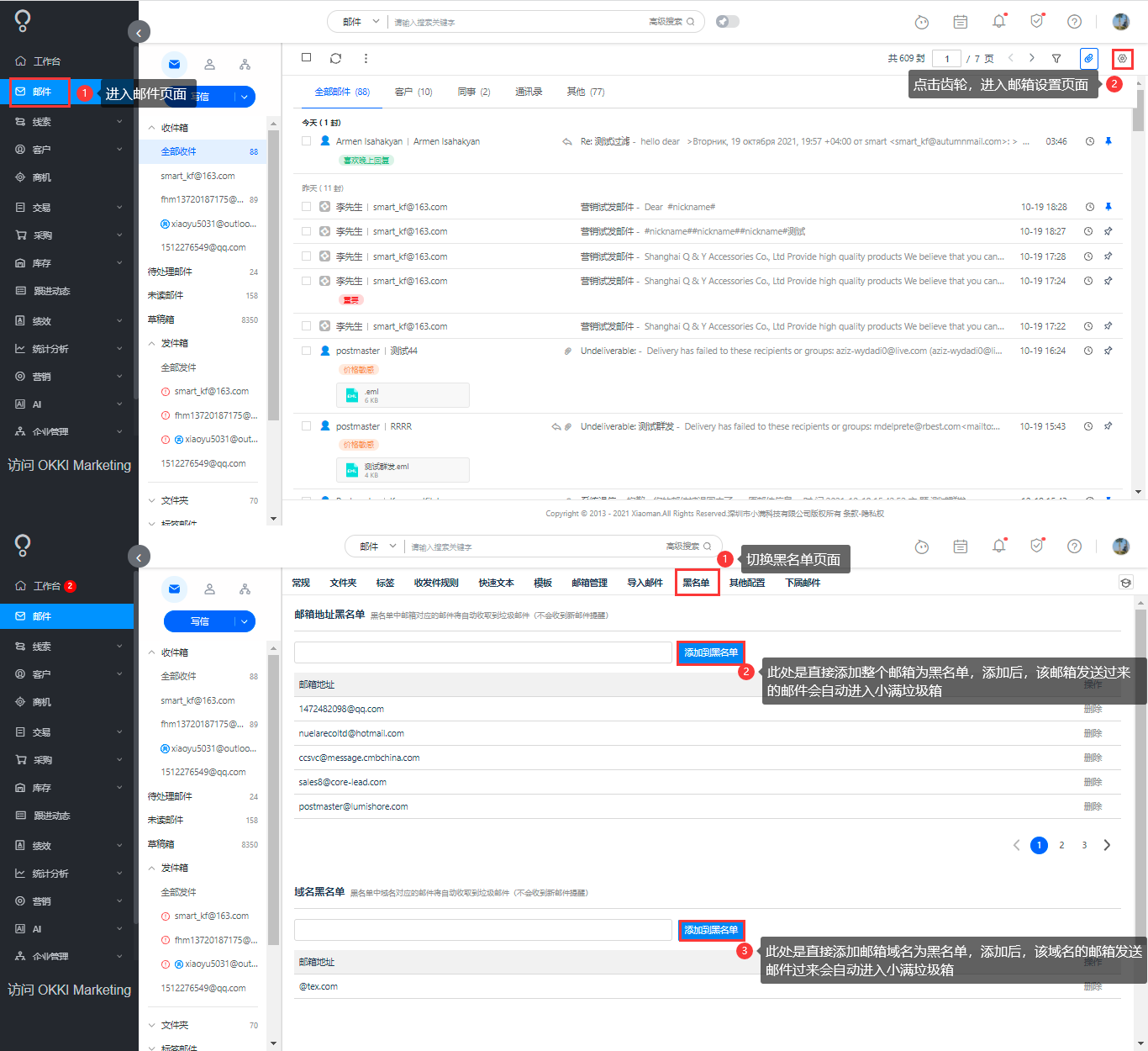Check the email dated 10-19 18:27

307,231
